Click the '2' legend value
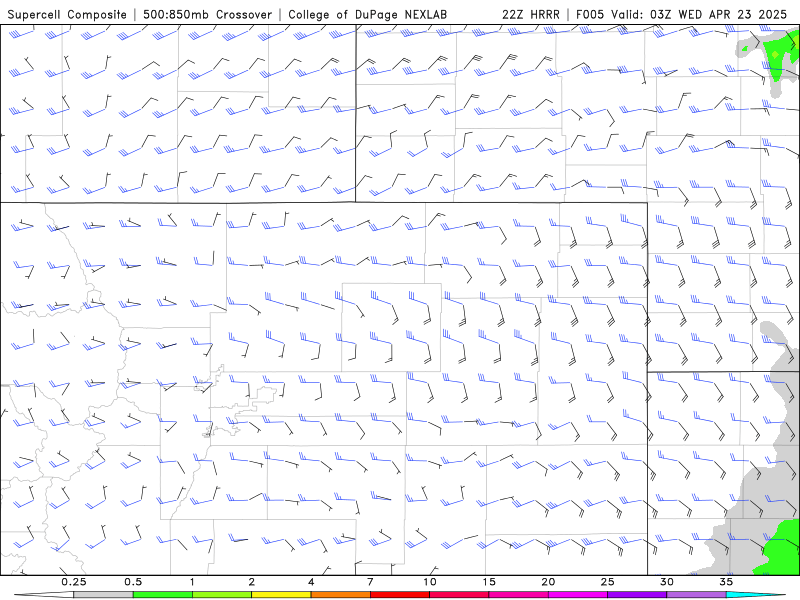800x600 pixels. pyautogui.click(x=252, y=582)
